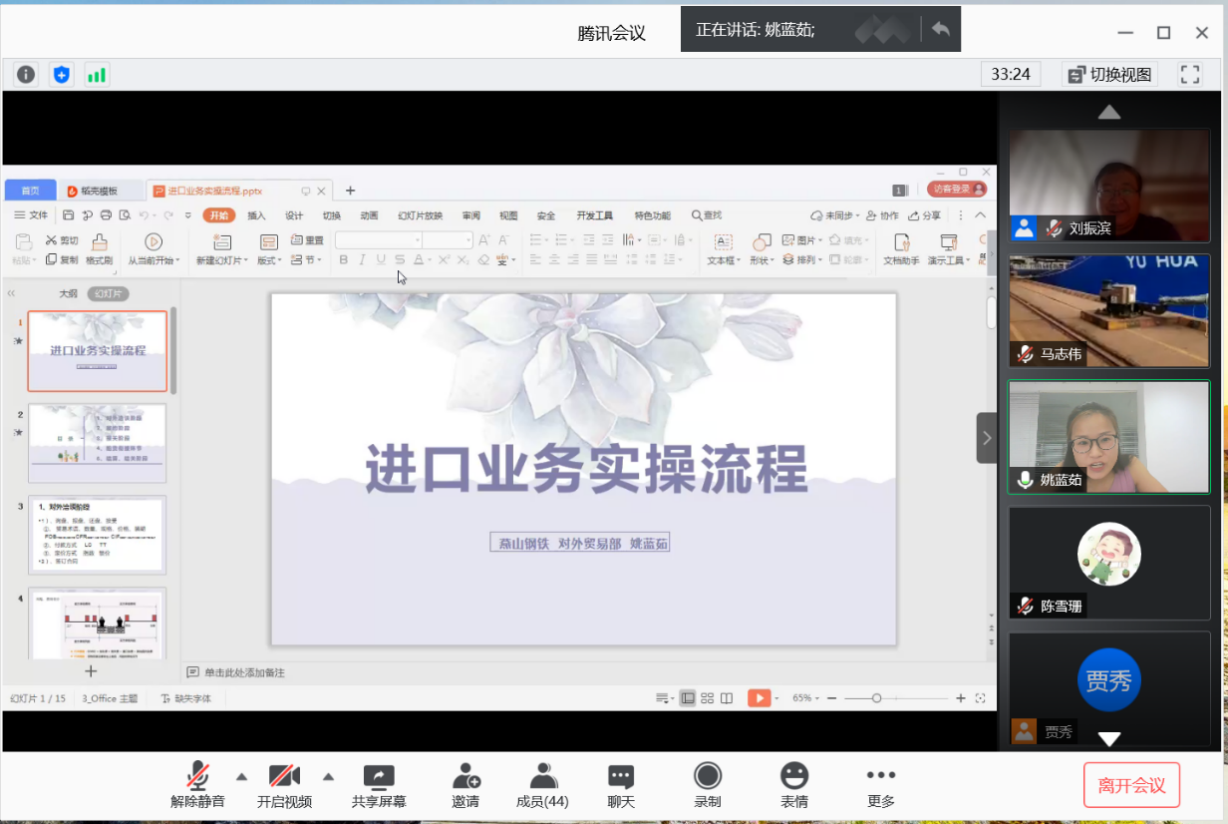Open the emoji reactions (表情) icon

pyautogui.click(x=794, y=785)
